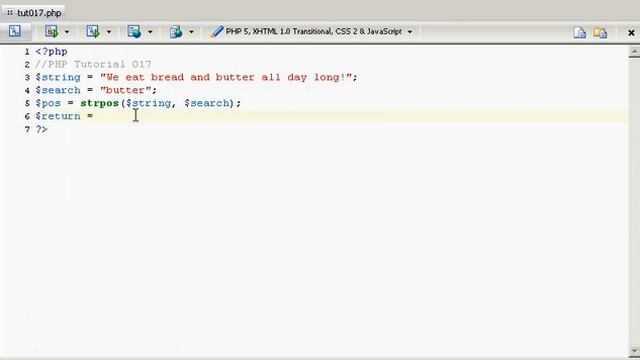This screenshot has width=640, height=360.
Task: Click on the "<?php" opening tag
Action: (51, 52)
